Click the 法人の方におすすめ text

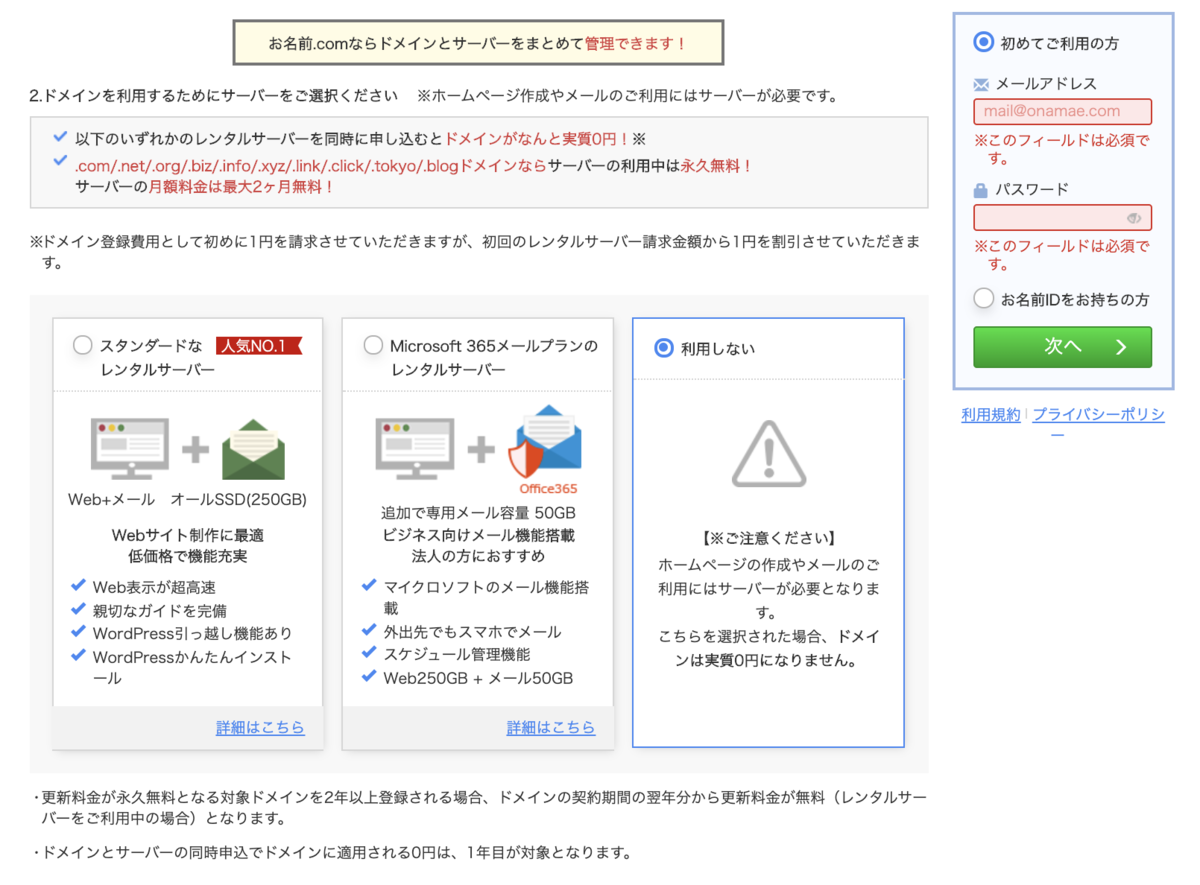point(478,557)
